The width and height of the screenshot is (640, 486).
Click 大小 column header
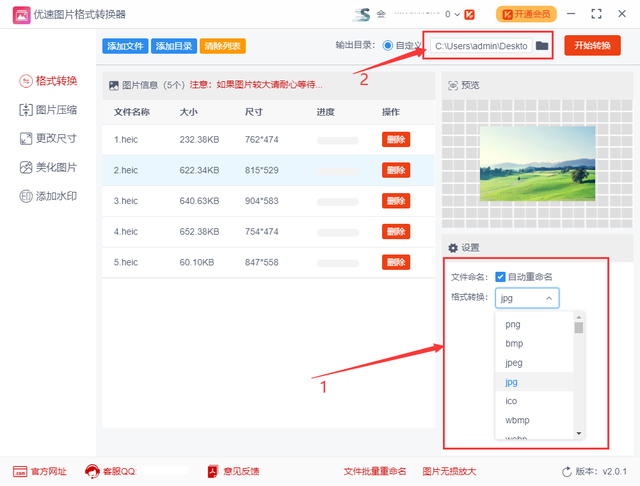coord(189,112)
